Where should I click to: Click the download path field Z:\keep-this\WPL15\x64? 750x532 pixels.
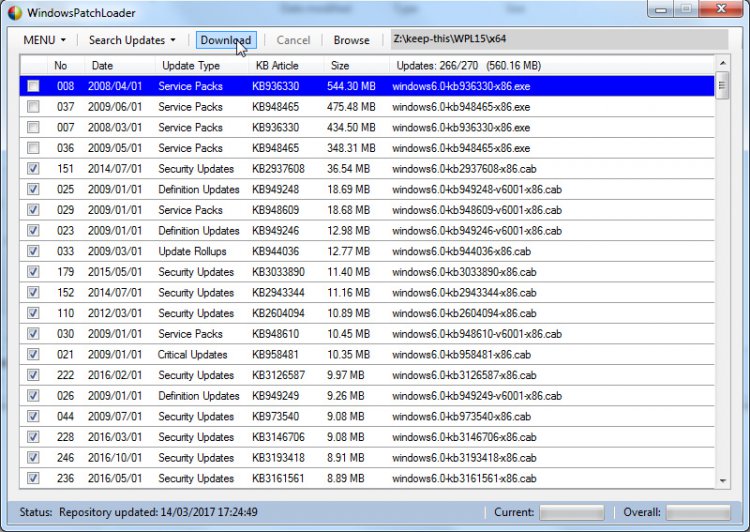click(559, 39)
